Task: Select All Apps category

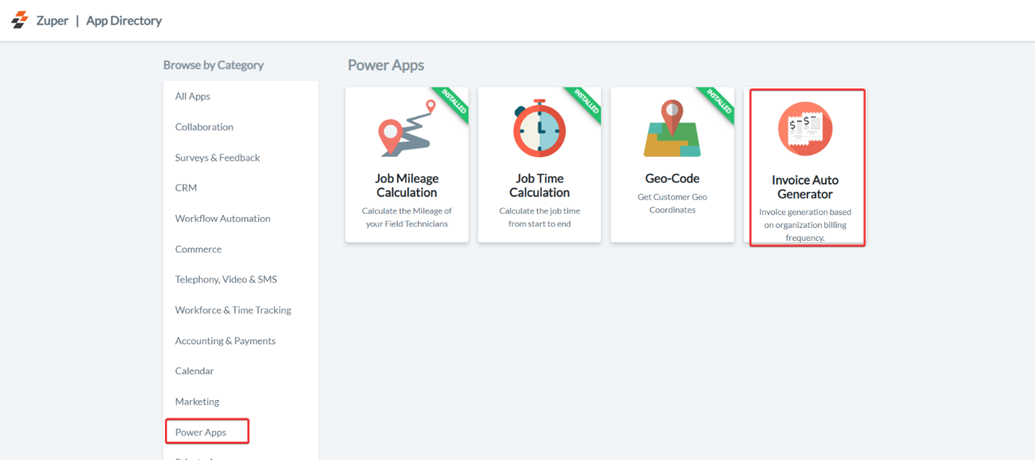Action: 193,97
